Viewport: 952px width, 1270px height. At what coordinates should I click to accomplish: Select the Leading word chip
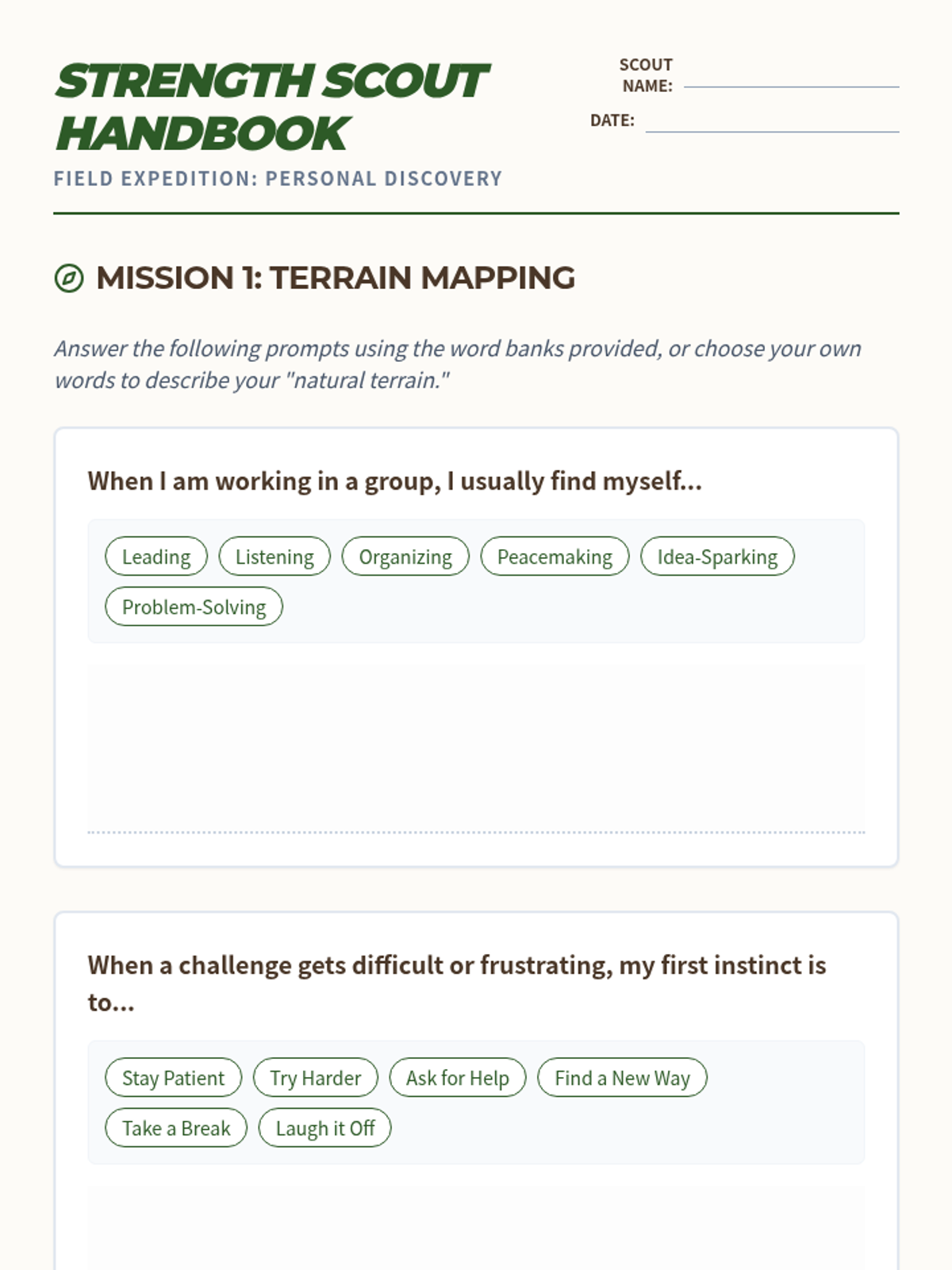(156, 556)
